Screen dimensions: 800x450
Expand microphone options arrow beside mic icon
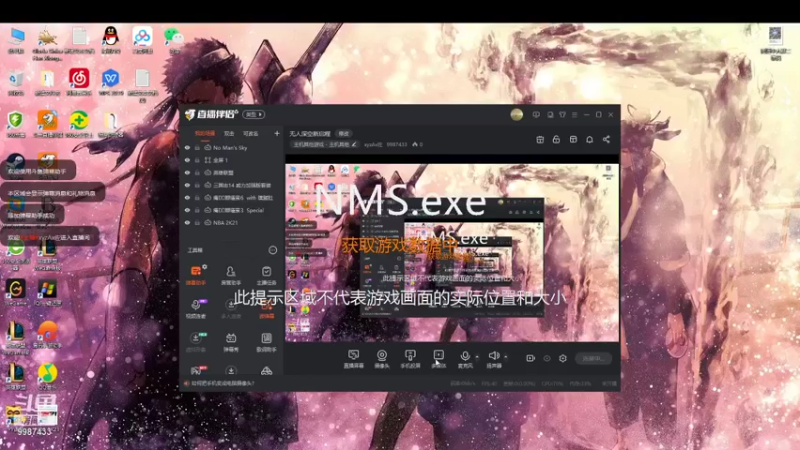pyautogui.click(x=477, y=356)
